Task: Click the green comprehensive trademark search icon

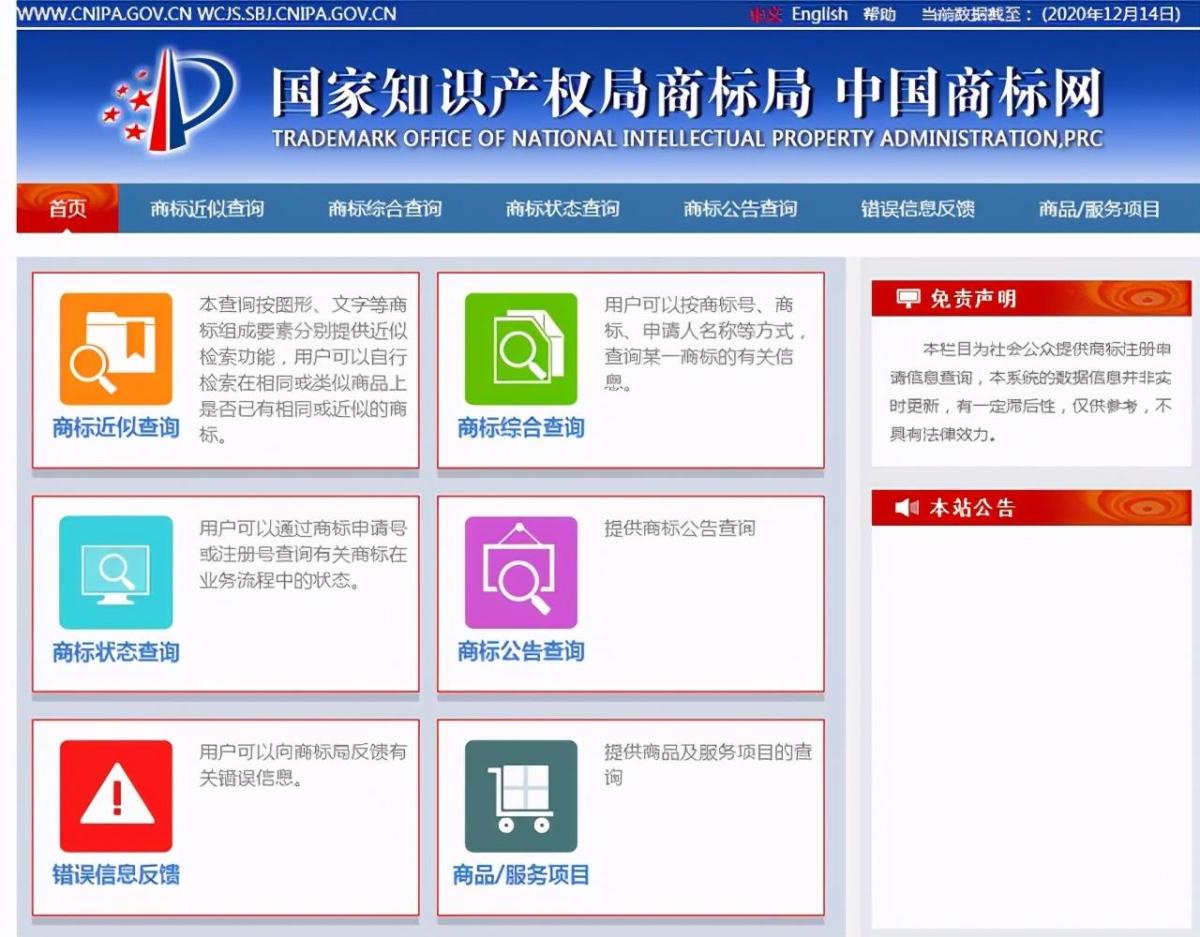Action: point(521,348)
